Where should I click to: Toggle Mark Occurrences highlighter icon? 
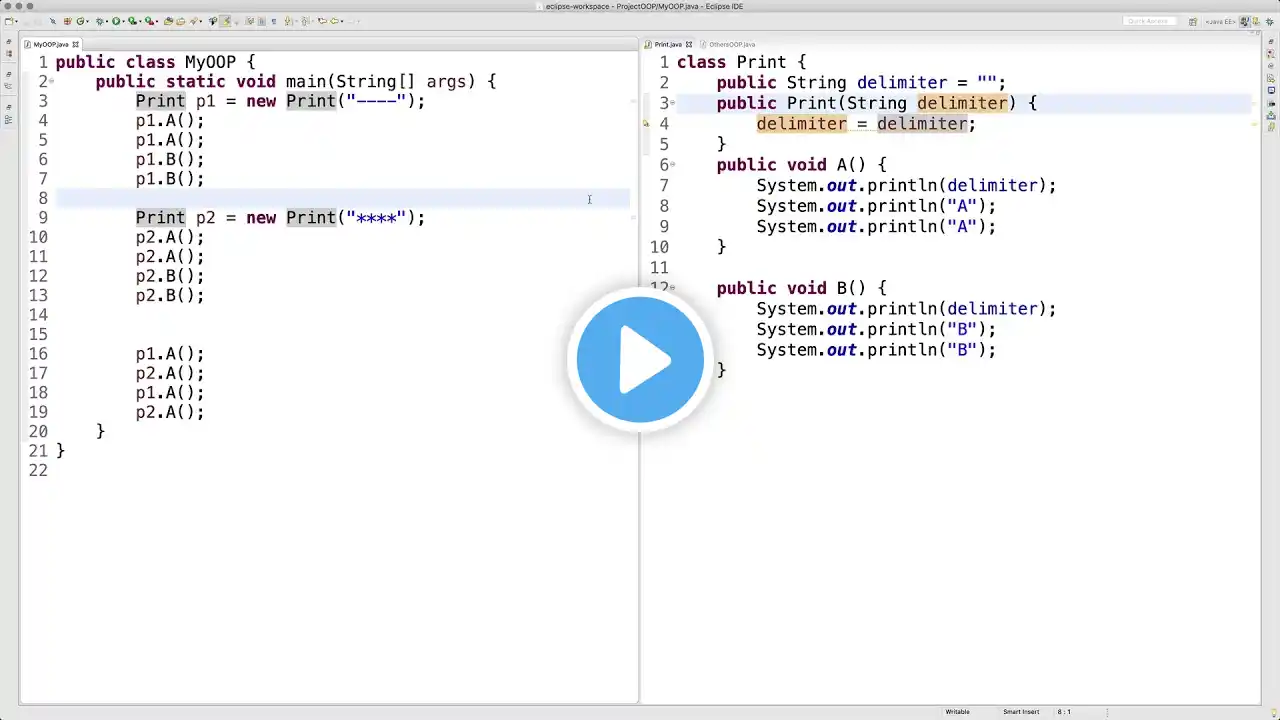[x=225, y=21]
